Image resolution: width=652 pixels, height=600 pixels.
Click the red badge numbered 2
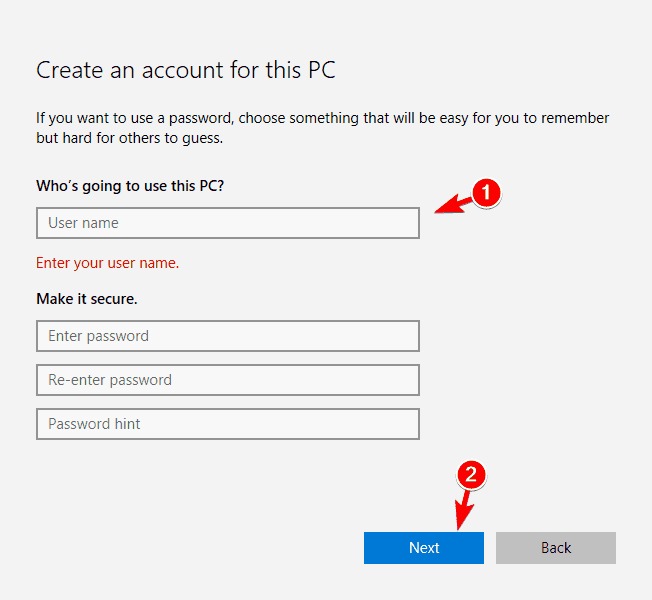point(471,474)
